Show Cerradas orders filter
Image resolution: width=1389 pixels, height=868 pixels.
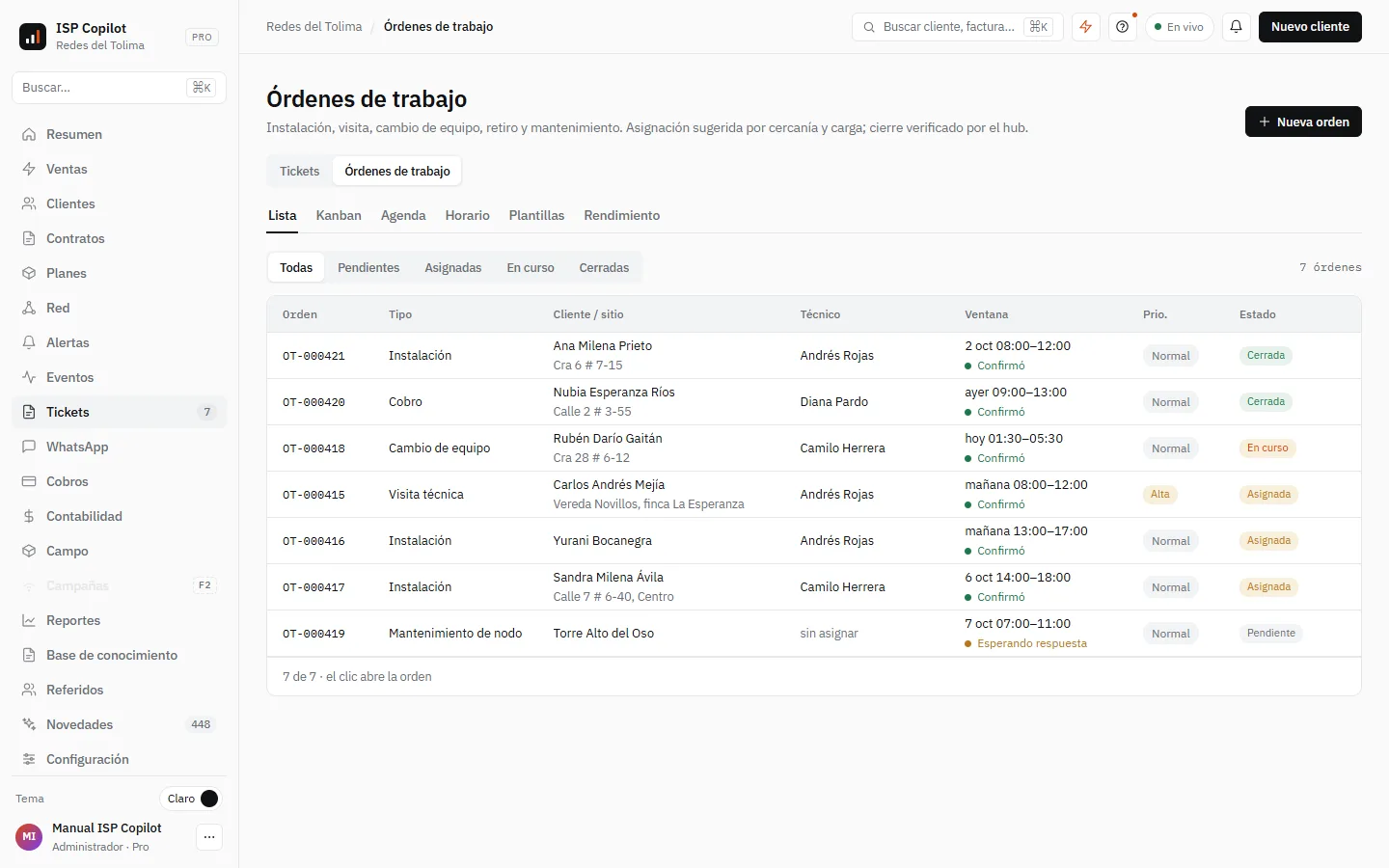[x=604, y=268]
